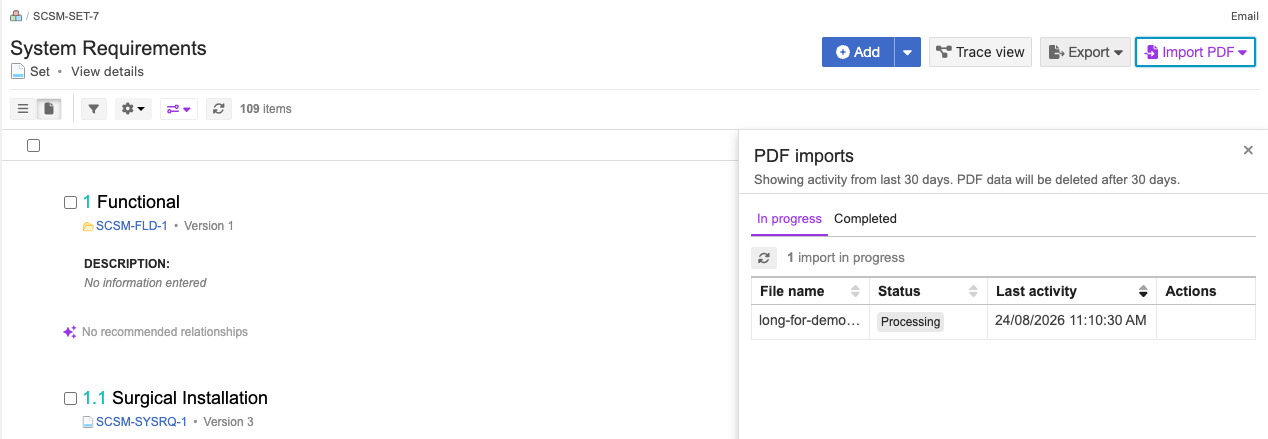
Task: Select the In progress tab
Action: [x=789, y=219]
